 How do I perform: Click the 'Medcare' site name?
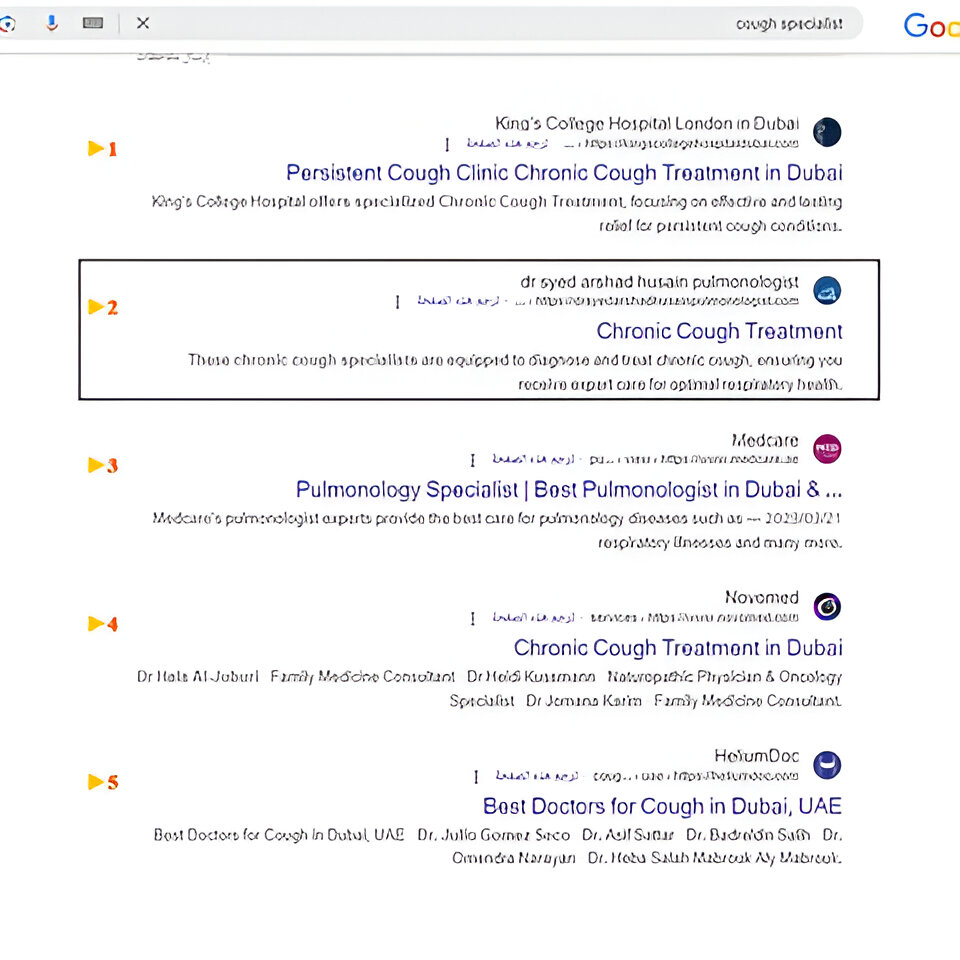(x=765, y=441)
